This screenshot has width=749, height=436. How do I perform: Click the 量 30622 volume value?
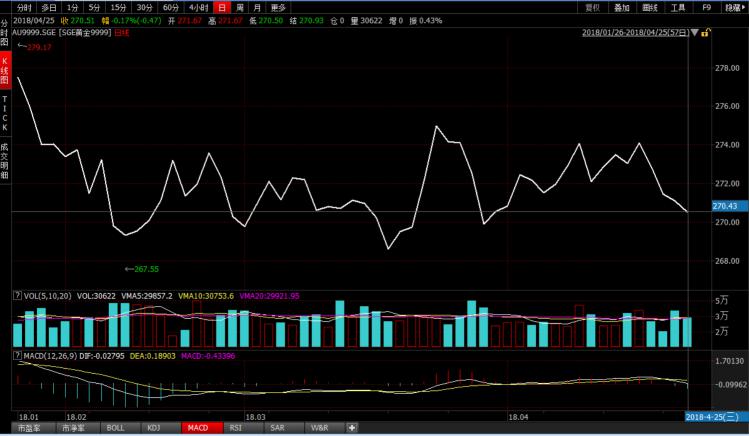point(366,21)
